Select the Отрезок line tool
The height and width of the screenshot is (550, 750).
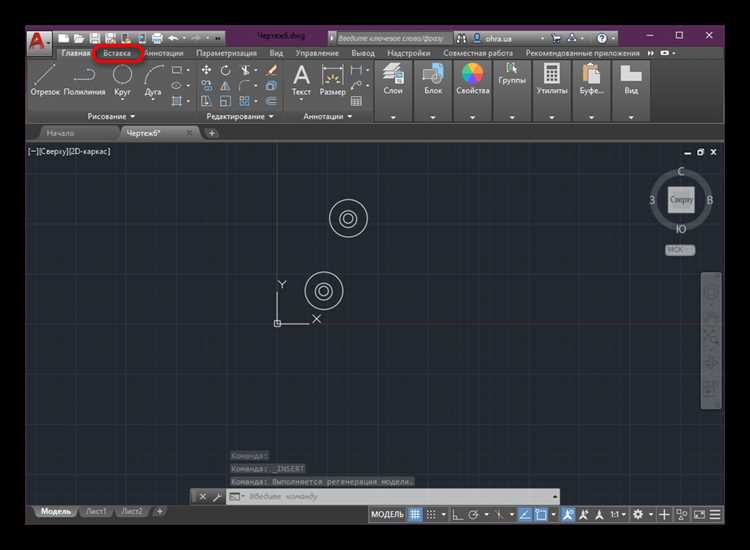(x=45, y=79)
